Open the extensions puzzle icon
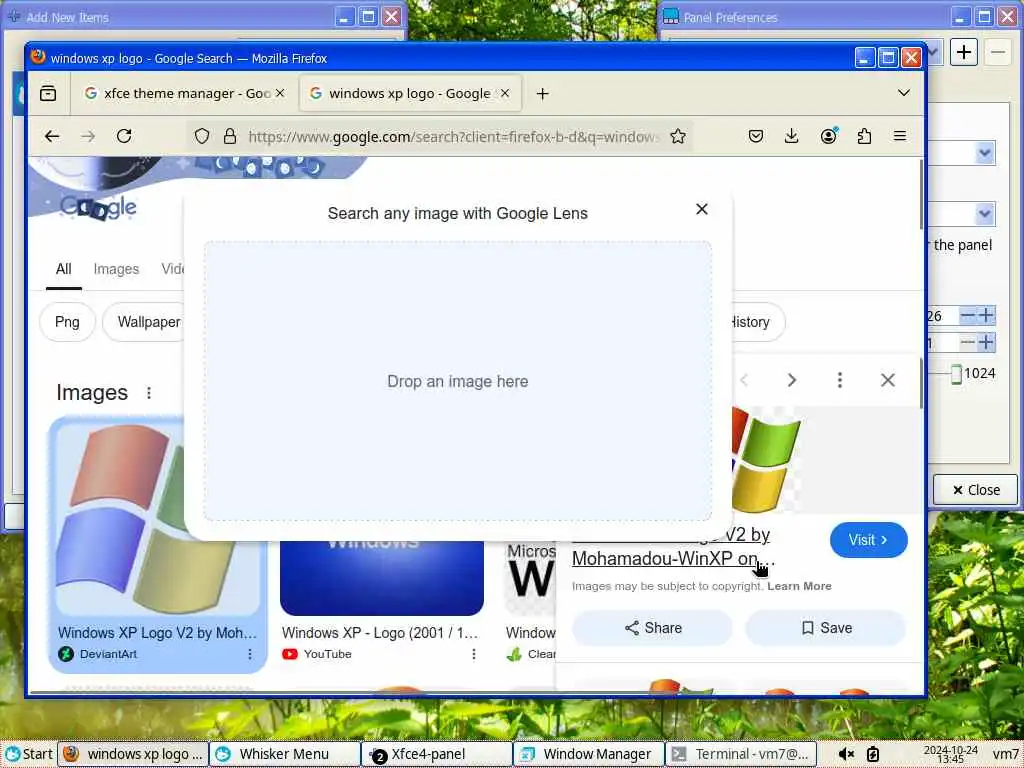This screenshot has width=1024, height=768. click(x=864, y=136)
